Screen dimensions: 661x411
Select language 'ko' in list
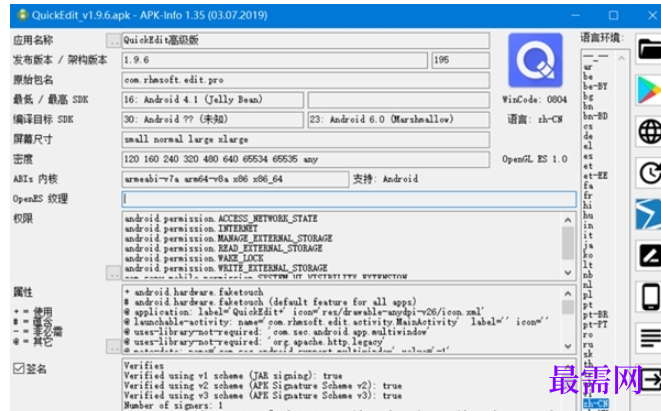pyautogui.click(x=588, y=255)
